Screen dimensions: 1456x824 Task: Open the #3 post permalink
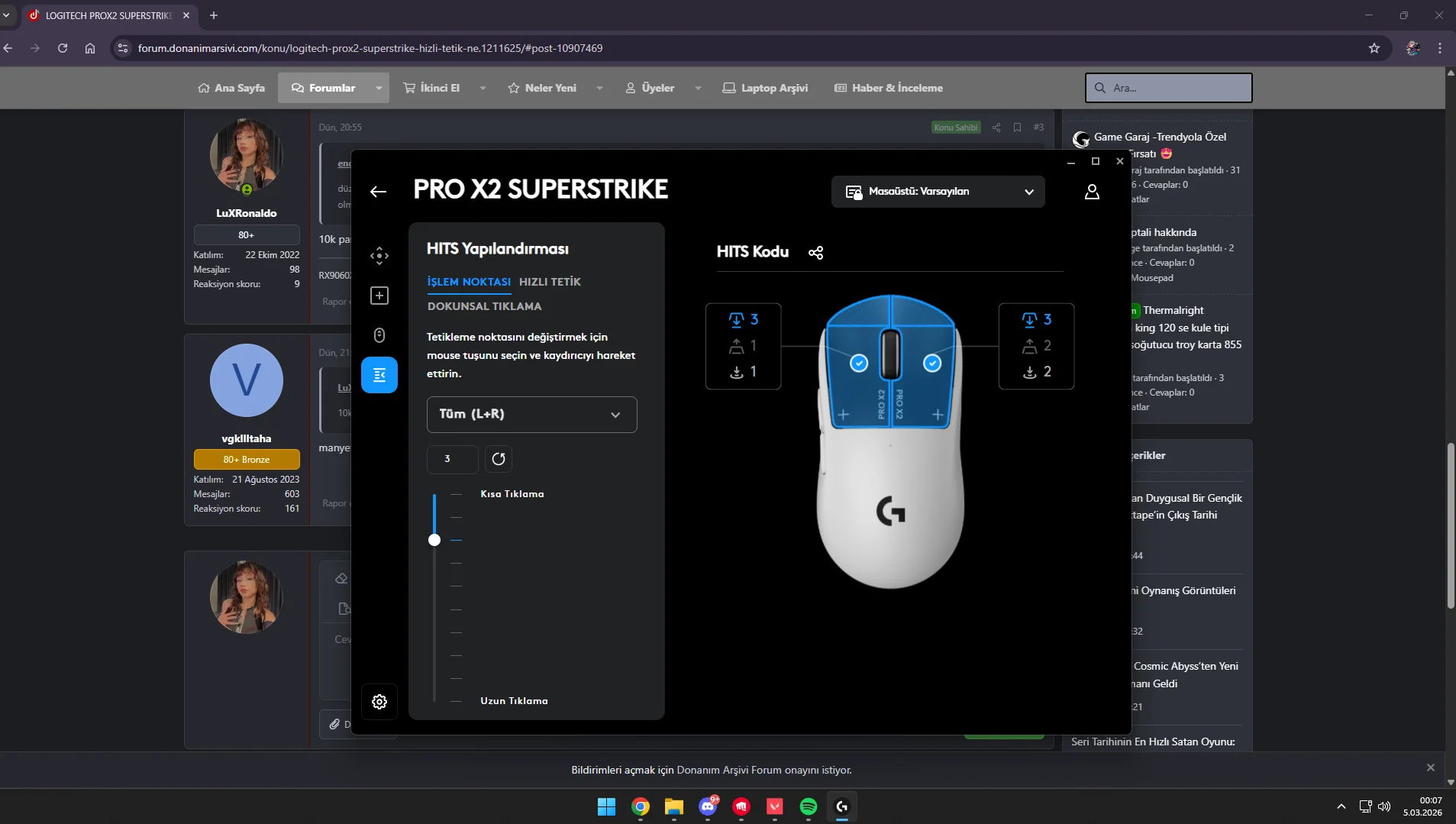click(x=1038, y=128)
